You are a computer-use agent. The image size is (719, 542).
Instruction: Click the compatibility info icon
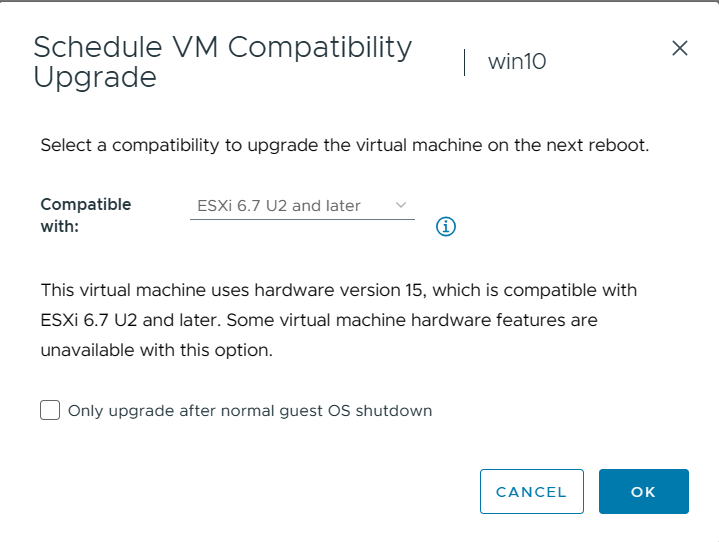[446, 227]
